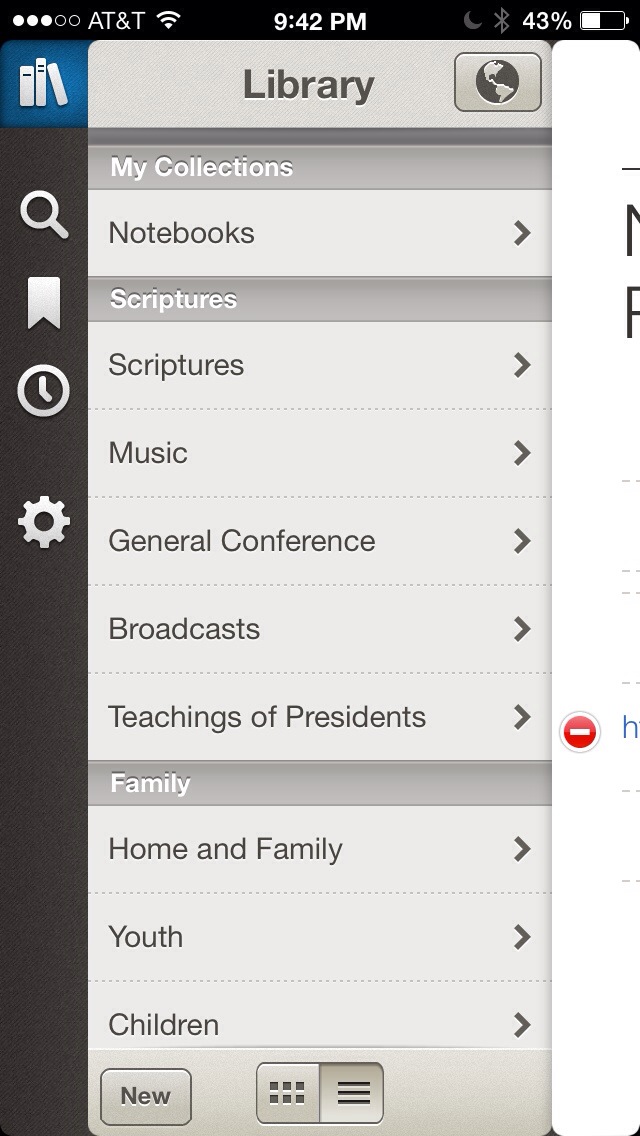Select the Youth collection
This screenshot has height=1136, width=640.
(x=320, y=937)
